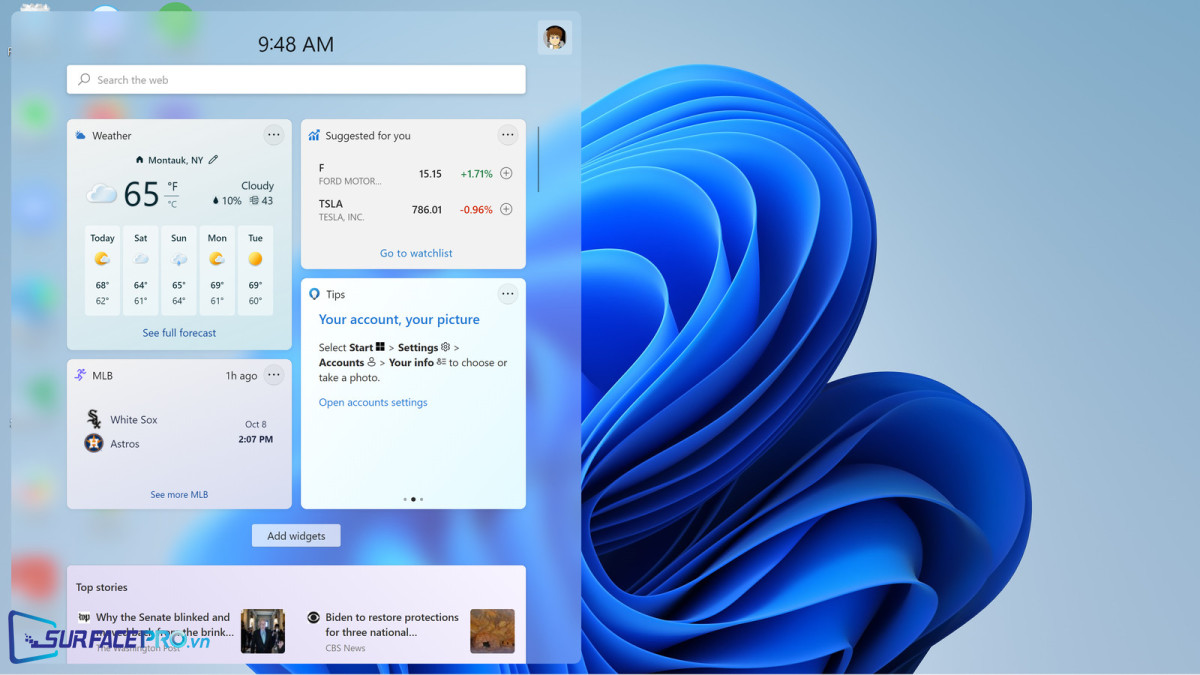Open accounts settings link

[x=373, y=402]
